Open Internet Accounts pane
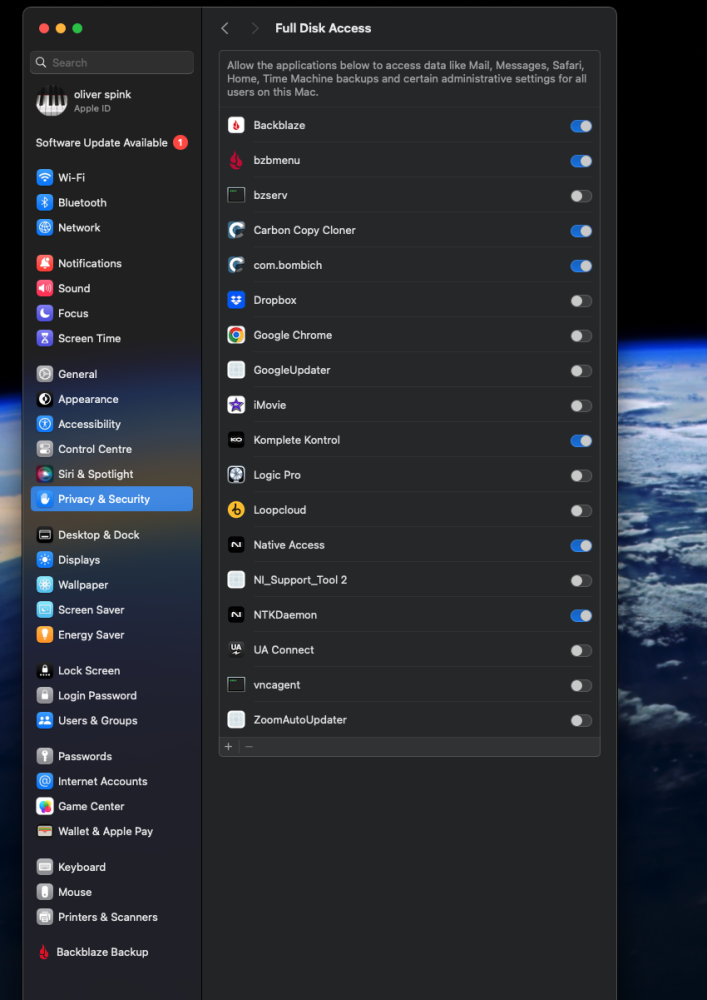707x1000 pixels. (x=112, y=781)
